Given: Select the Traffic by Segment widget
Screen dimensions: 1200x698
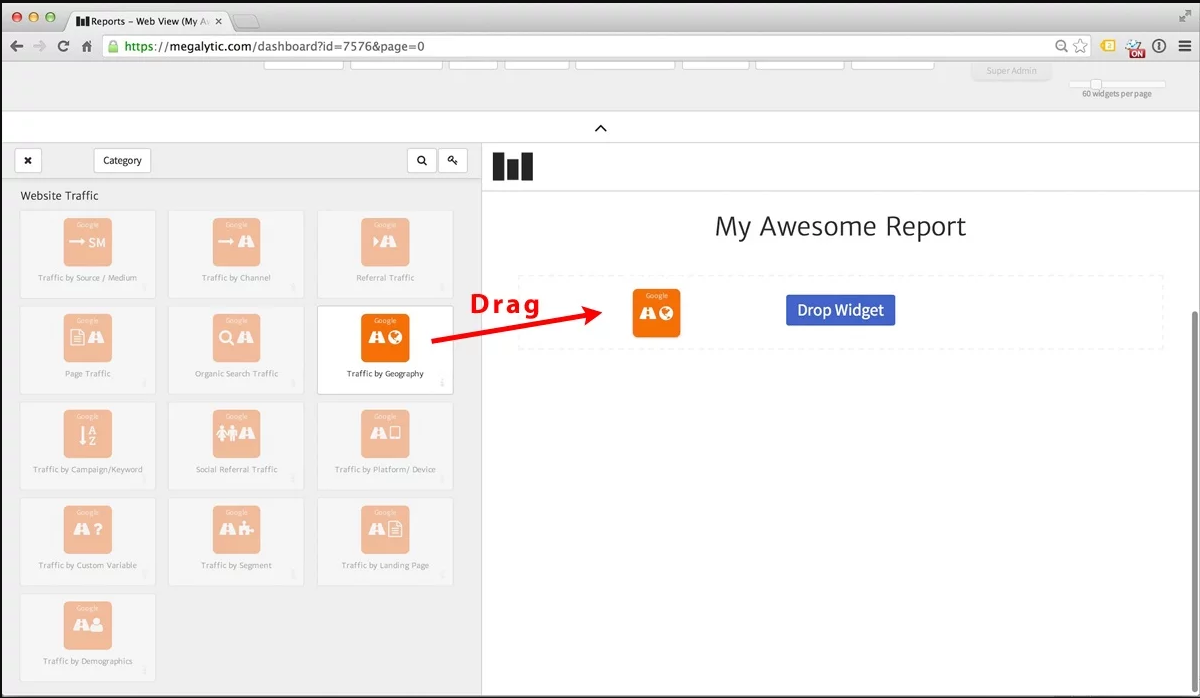Looking at the screenshot, I should [x=236, y=542].
